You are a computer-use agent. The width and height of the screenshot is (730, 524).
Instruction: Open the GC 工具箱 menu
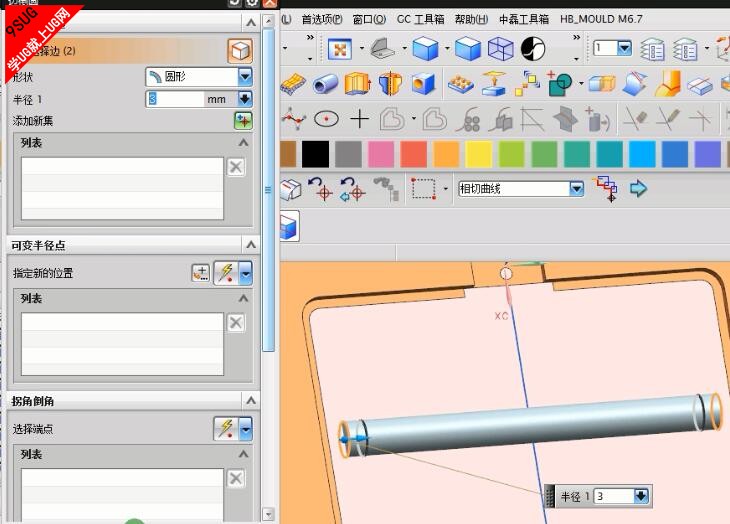(420, 19)
